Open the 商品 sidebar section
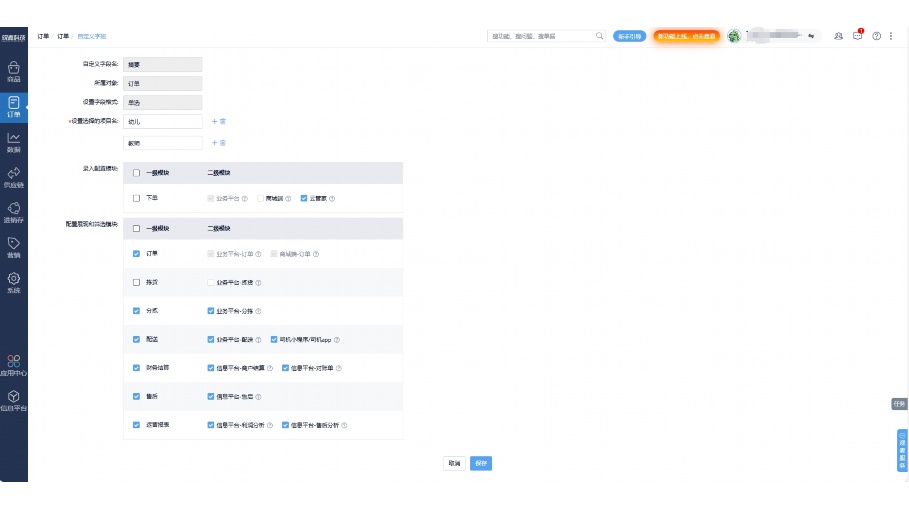This screenshot has height=509, width=909. tap(13, 72)
